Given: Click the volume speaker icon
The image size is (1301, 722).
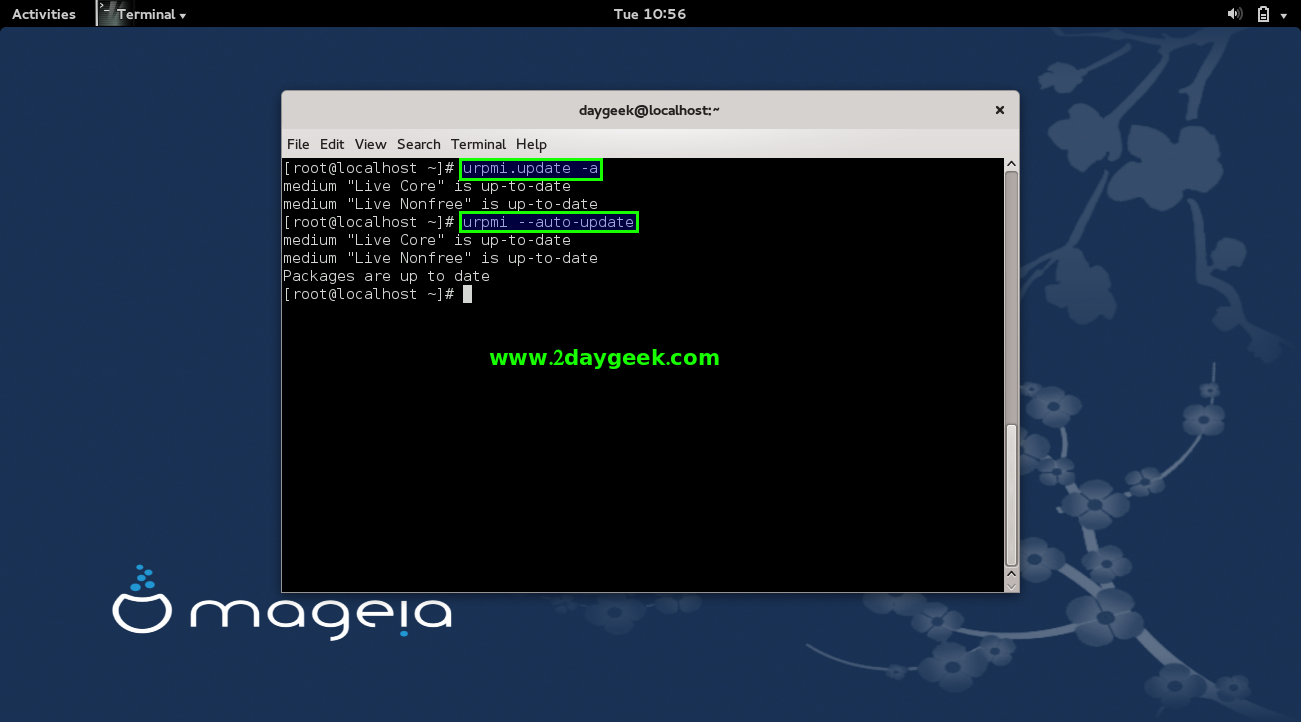Looking at the screenshot, I should coord(1234,14).
